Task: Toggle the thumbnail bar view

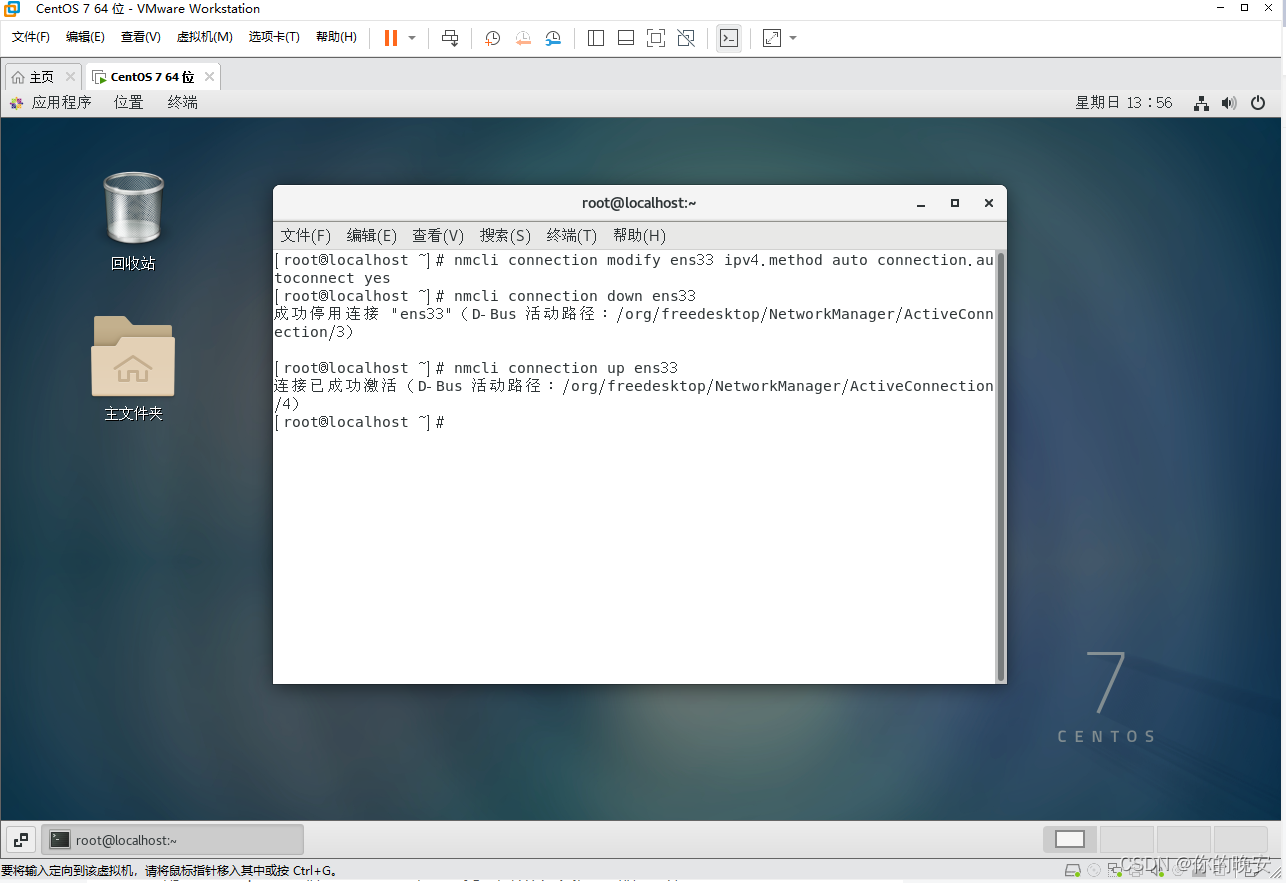Action: pos(626,38)
